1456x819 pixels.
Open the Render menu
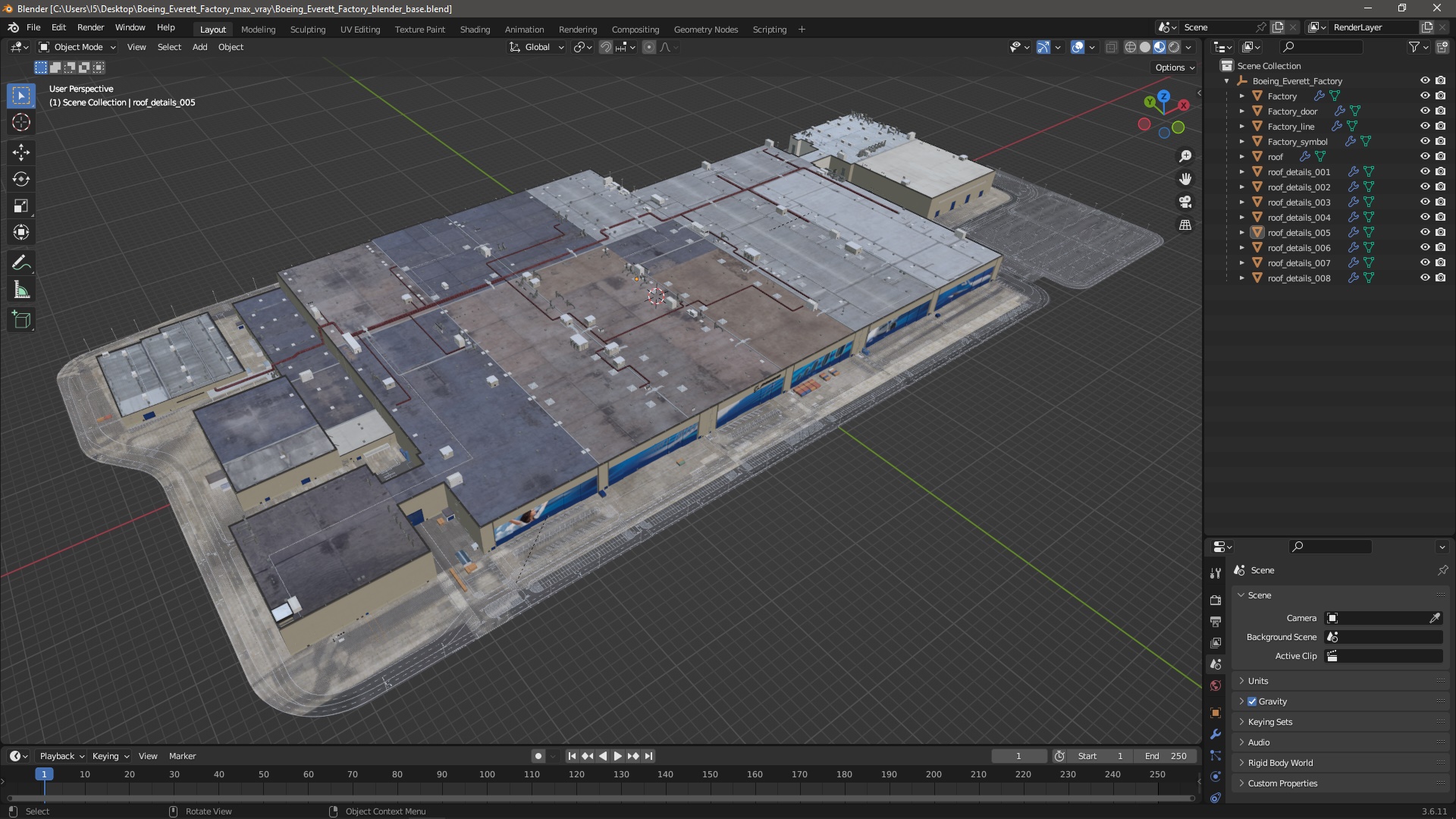pos(90,27)
